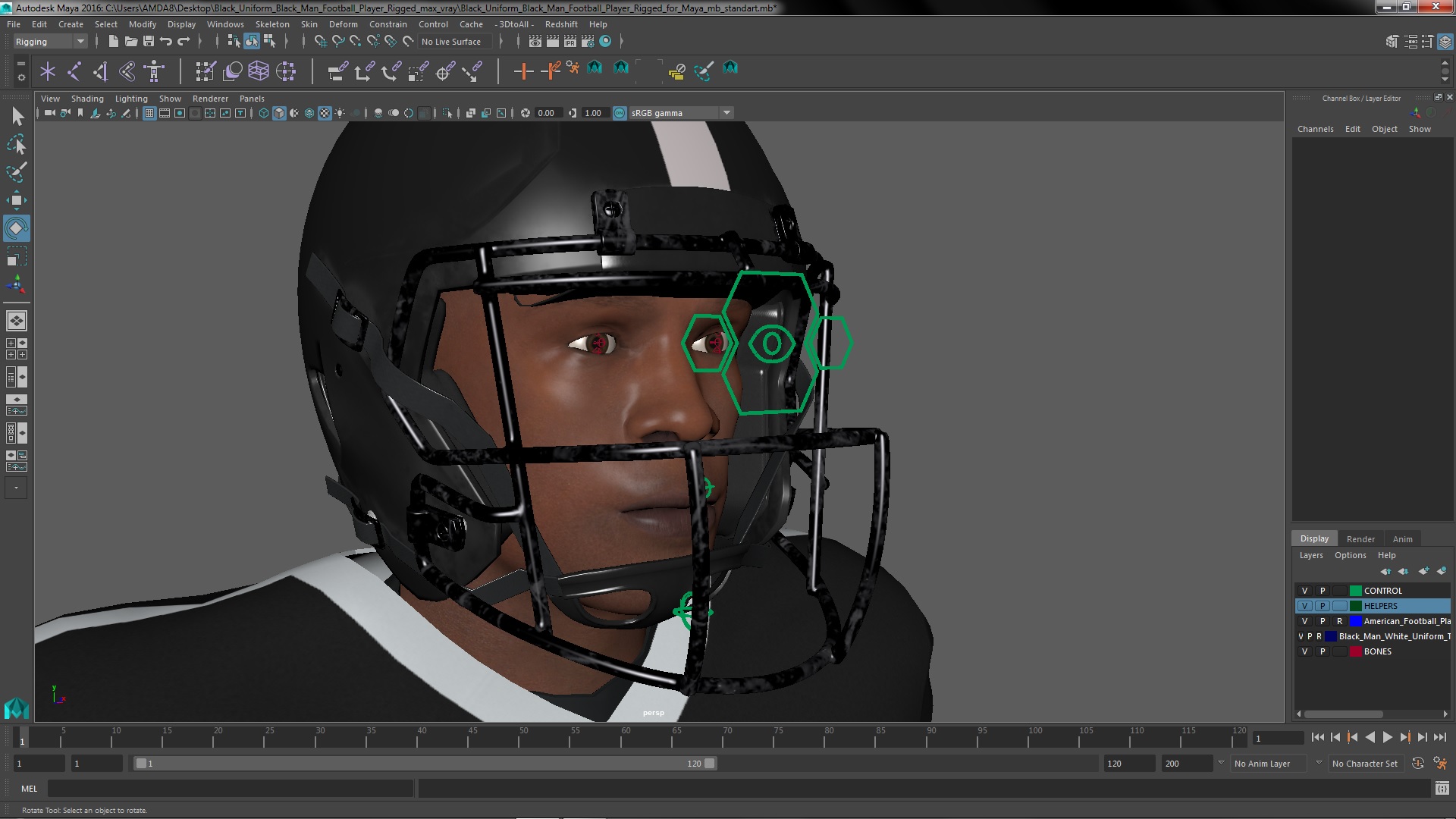Image resolution: width=1456 pixels, height=819 pixels.
Task: Click the playback end time field 120
Action: (1128, 764)
